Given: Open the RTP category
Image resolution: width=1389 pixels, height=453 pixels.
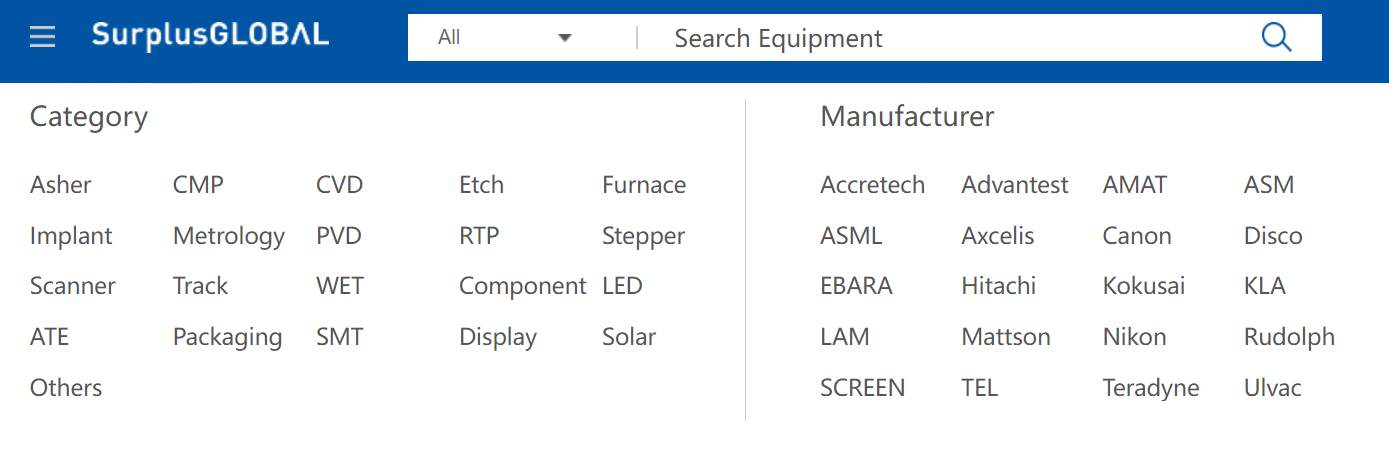Looking at the screenshot, I should [479, 236].
